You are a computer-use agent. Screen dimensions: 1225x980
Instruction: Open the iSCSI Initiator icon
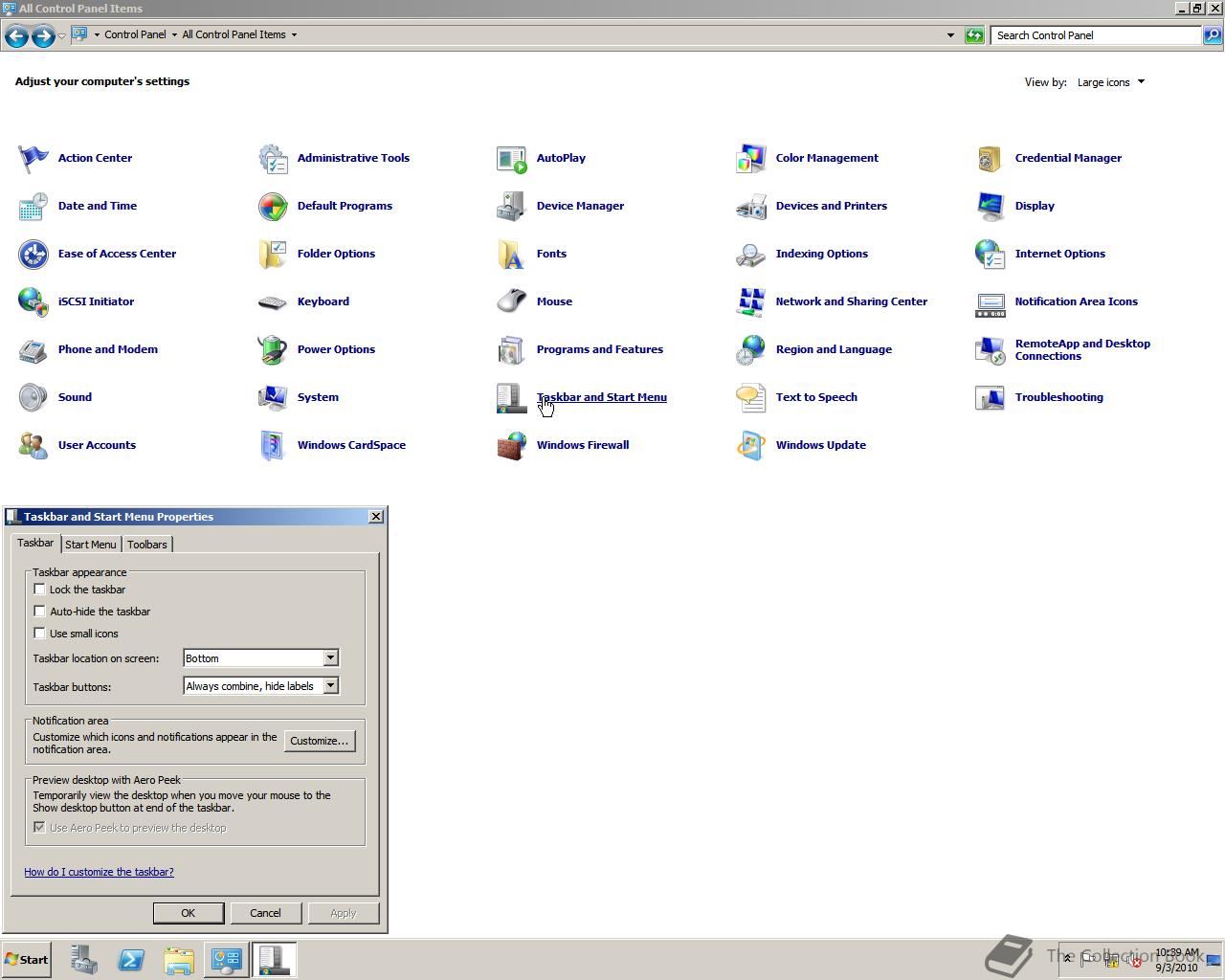click(33, 301)
